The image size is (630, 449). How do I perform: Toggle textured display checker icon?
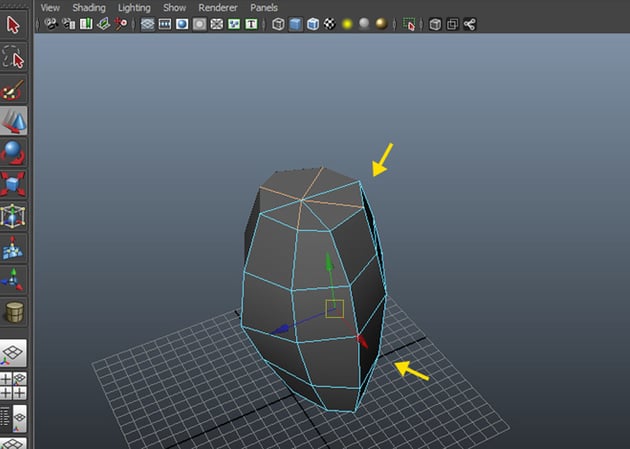coord(328,24)
